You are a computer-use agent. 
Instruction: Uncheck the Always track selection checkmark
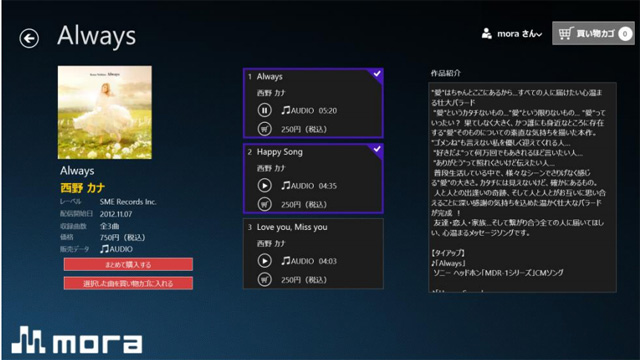tap(377, 74)
